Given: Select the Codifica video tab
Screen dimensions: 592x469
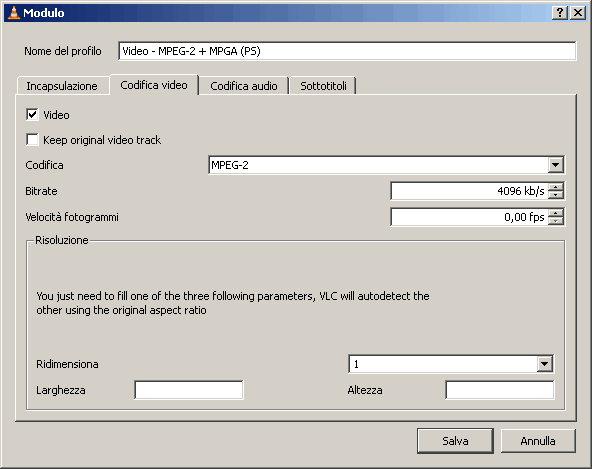Looking at the screenshot, I should (x=154, y=85).
